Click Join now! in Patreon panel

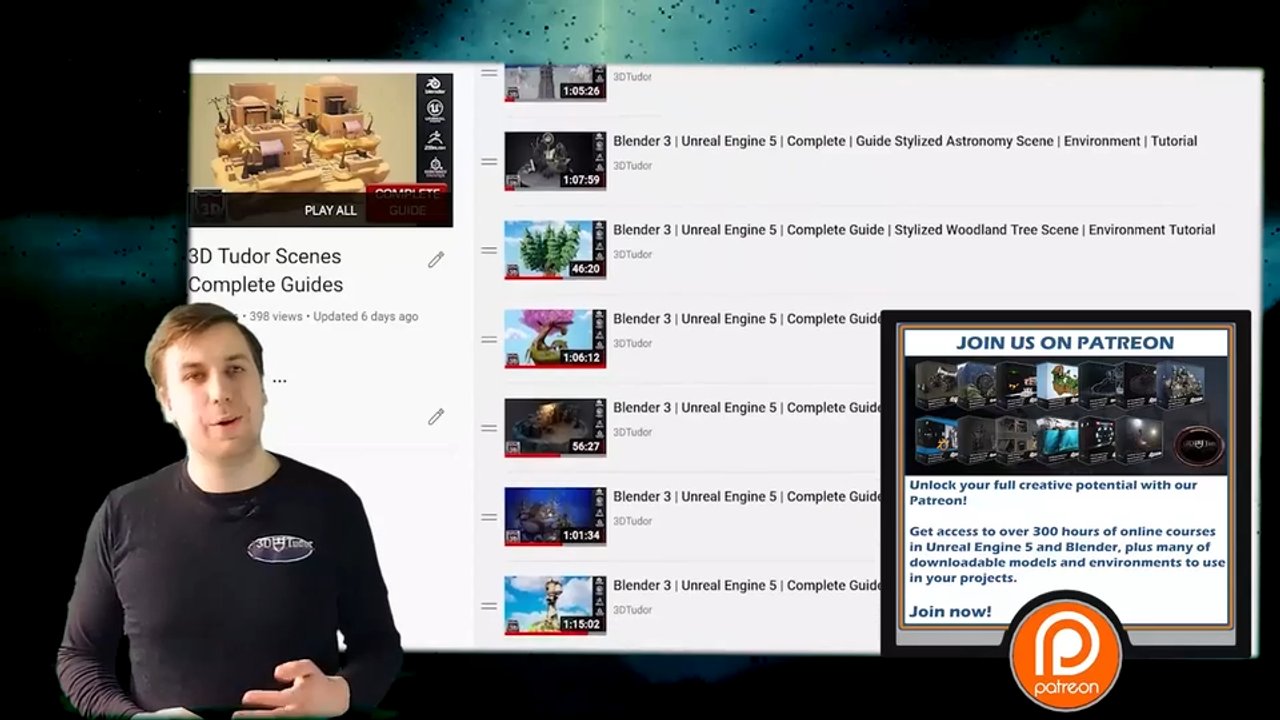click(950, 611)
